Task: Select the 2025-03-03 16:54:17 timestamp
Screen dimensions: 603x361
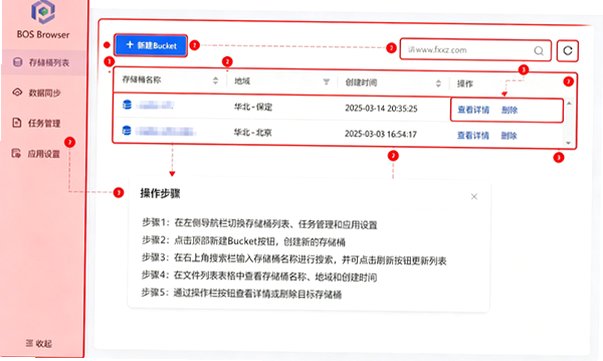Action: 381,134
